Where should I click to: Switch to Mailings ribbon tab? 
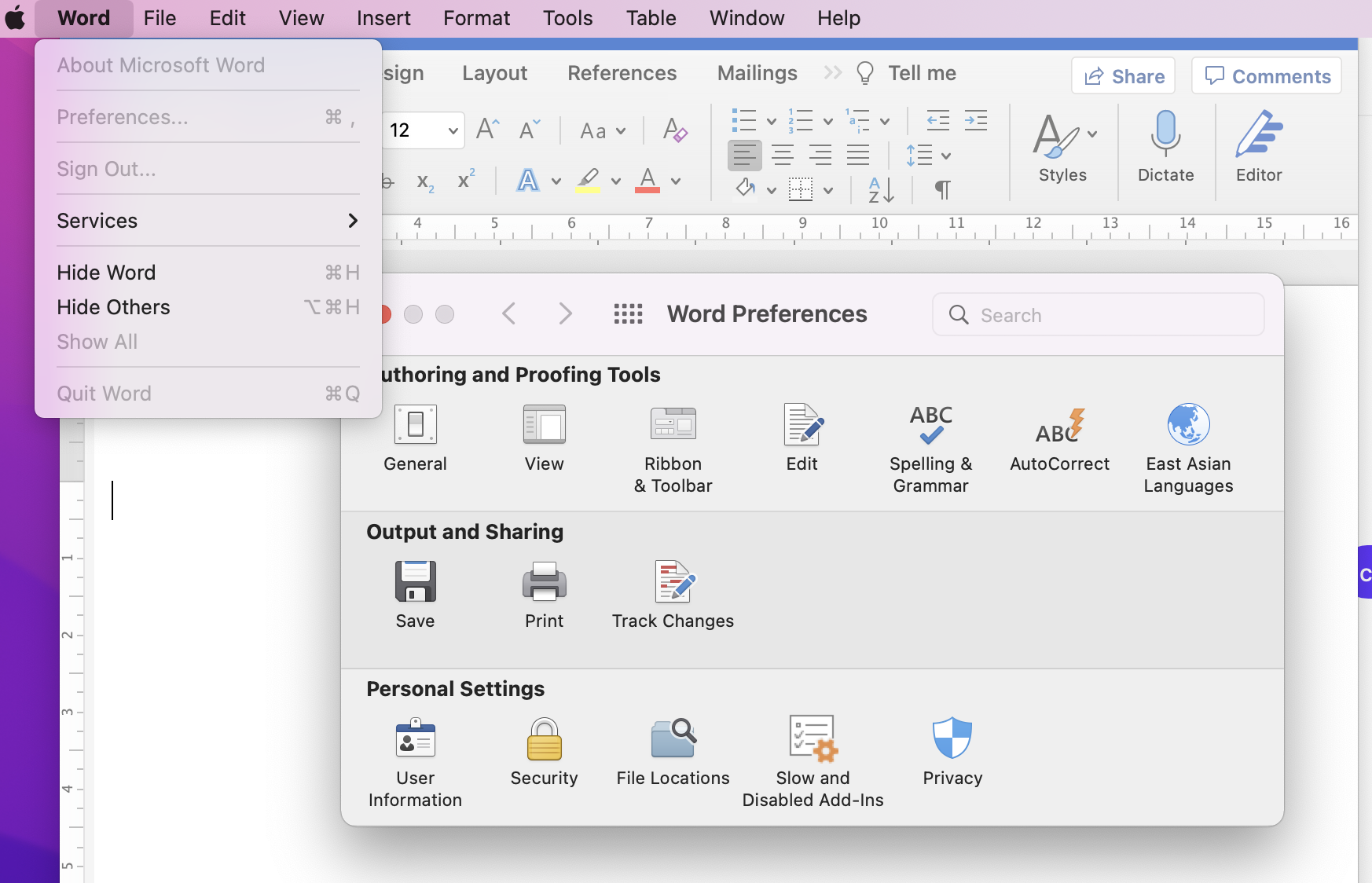pyautogui.click(x=758, y=73)
